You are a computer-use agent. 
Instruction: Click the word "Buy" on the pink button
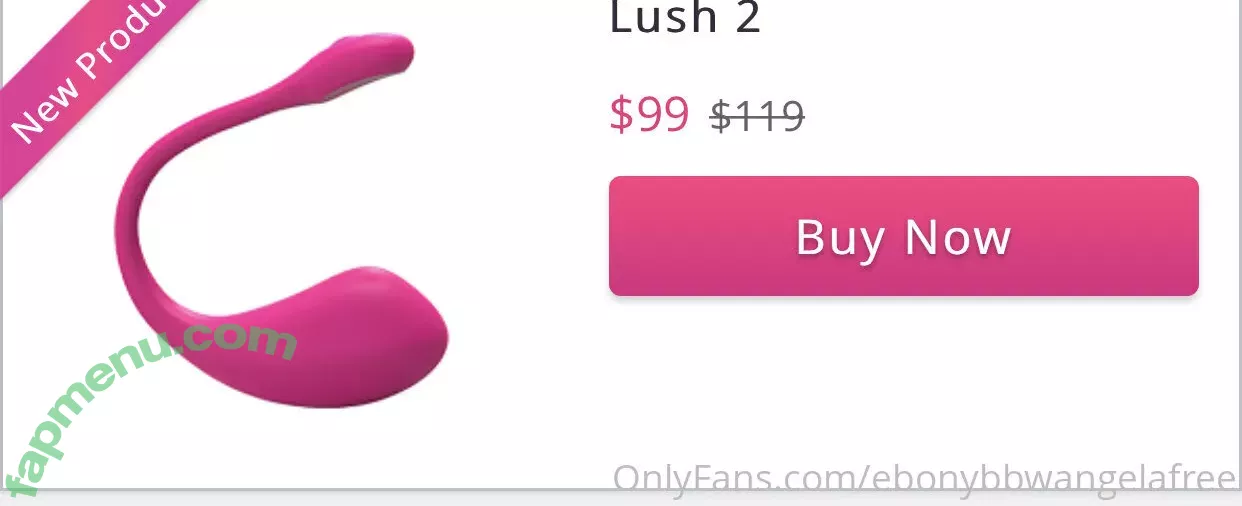[x=840, y=238]
